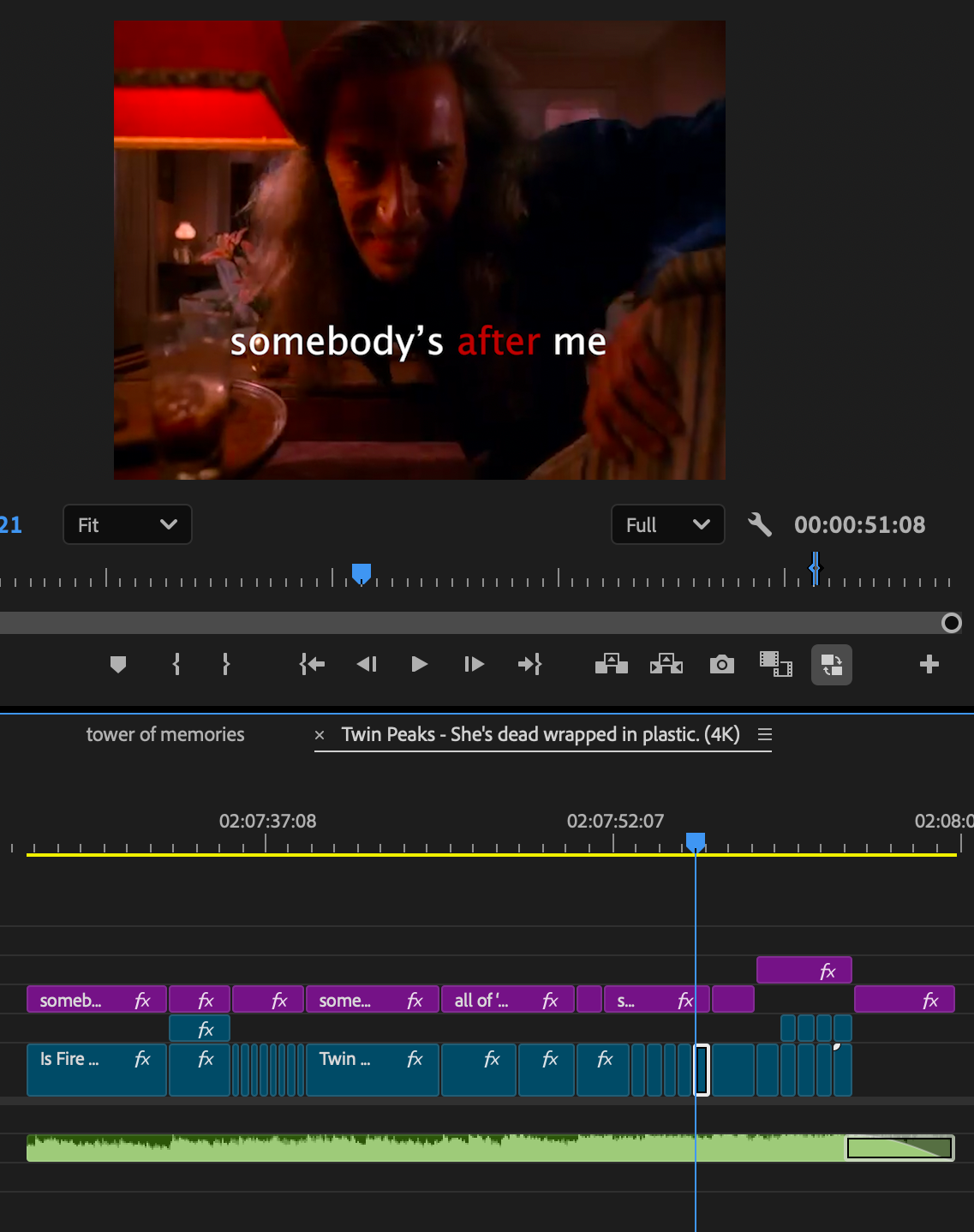Open Full playback resolution dropdown
The height and width of the screenshot is (1232, 974).
tap(668, 524)
